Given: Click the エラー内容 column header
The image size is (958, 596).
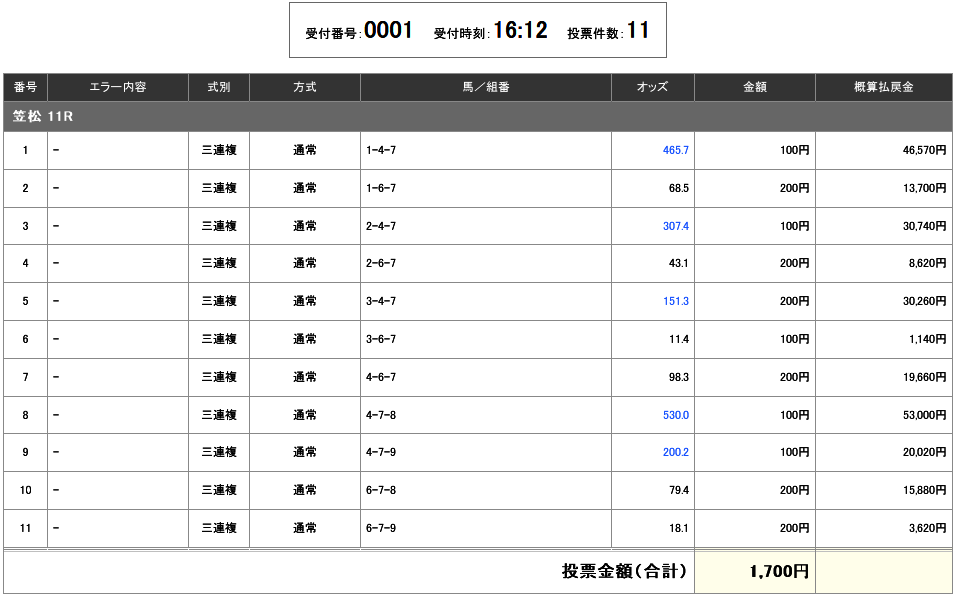Looking at the screenshot, I should (x=117, y=88).
